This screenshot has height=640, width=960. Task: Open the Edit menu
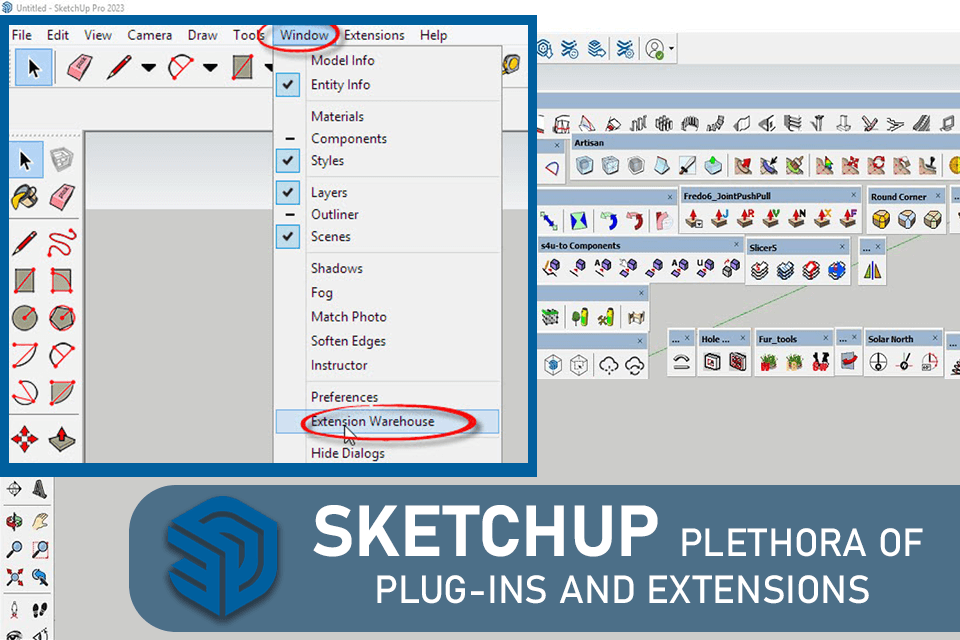click(58, 35)
